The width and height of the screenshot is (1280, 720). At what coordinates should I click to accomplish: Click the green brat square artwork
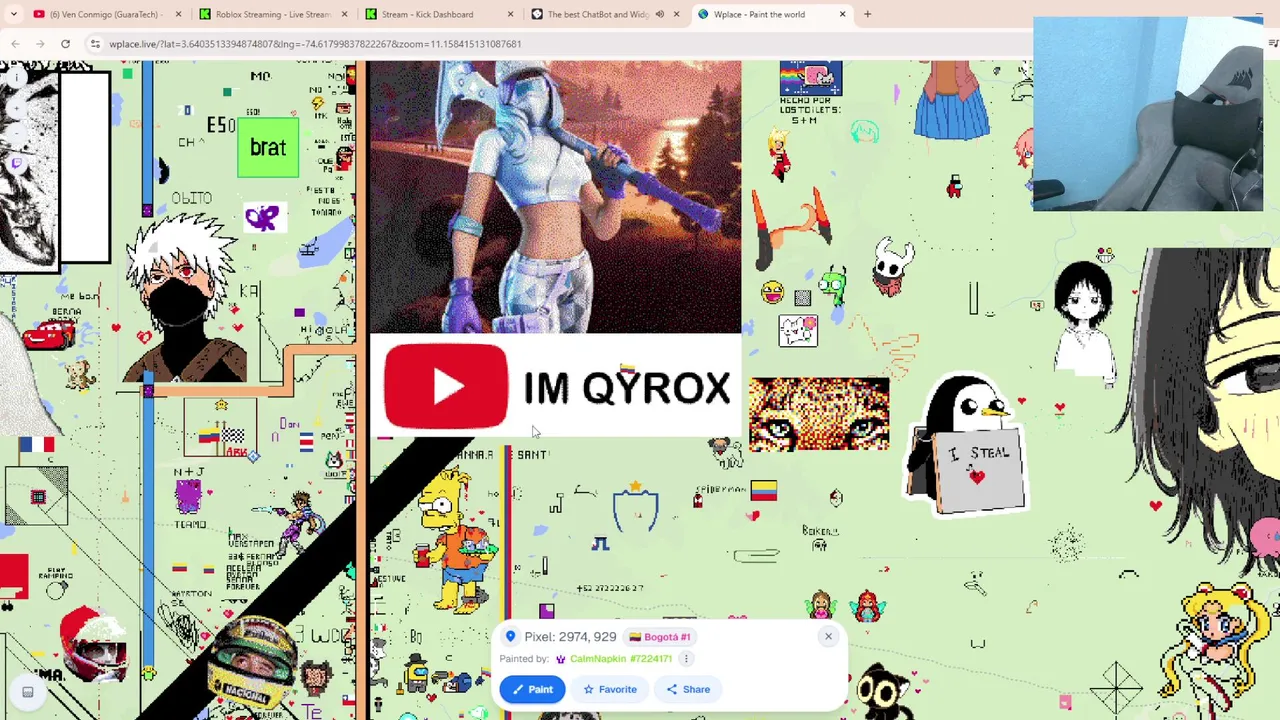(268, 148)
